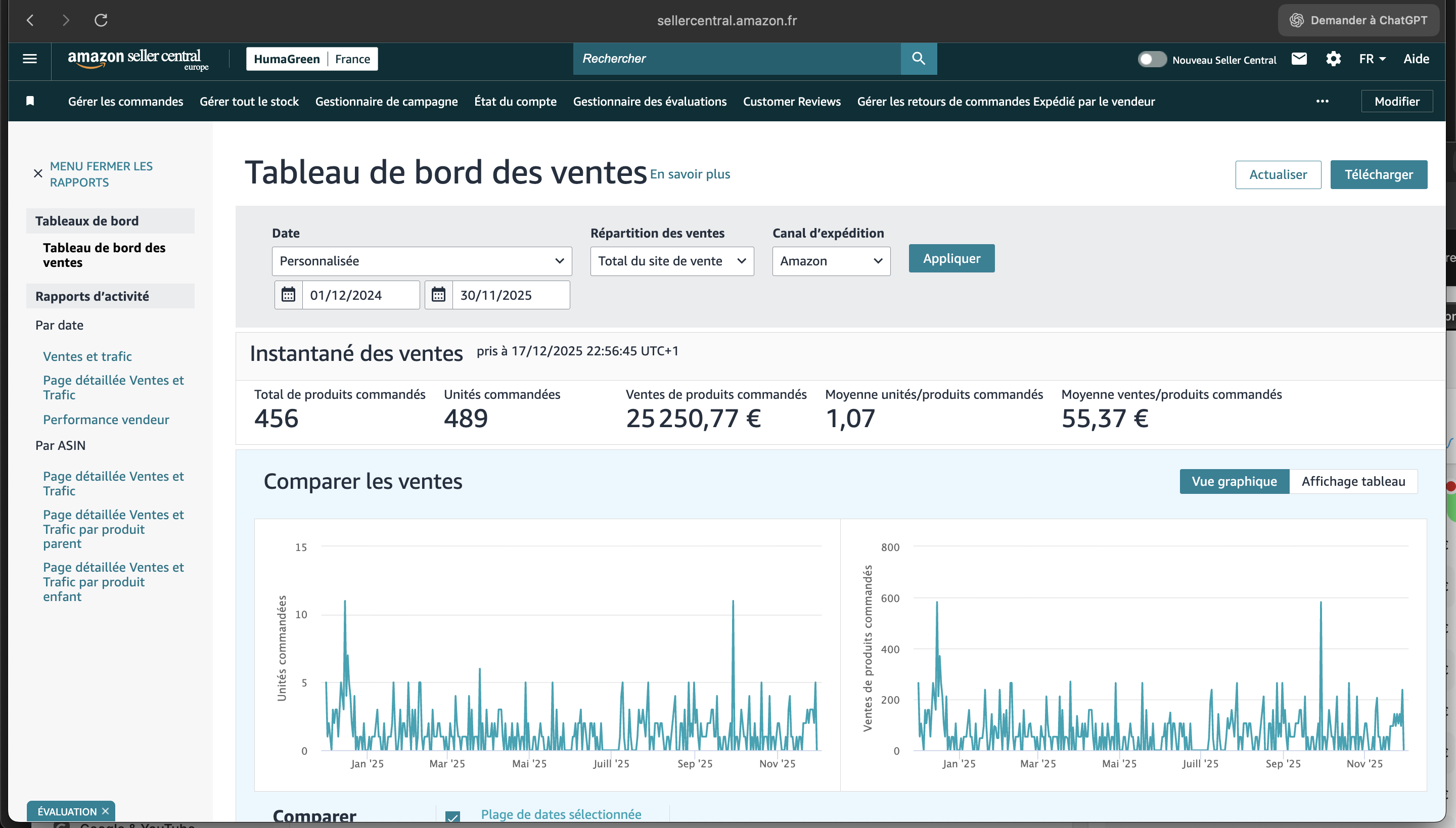Click the browser reload icon

101,20
